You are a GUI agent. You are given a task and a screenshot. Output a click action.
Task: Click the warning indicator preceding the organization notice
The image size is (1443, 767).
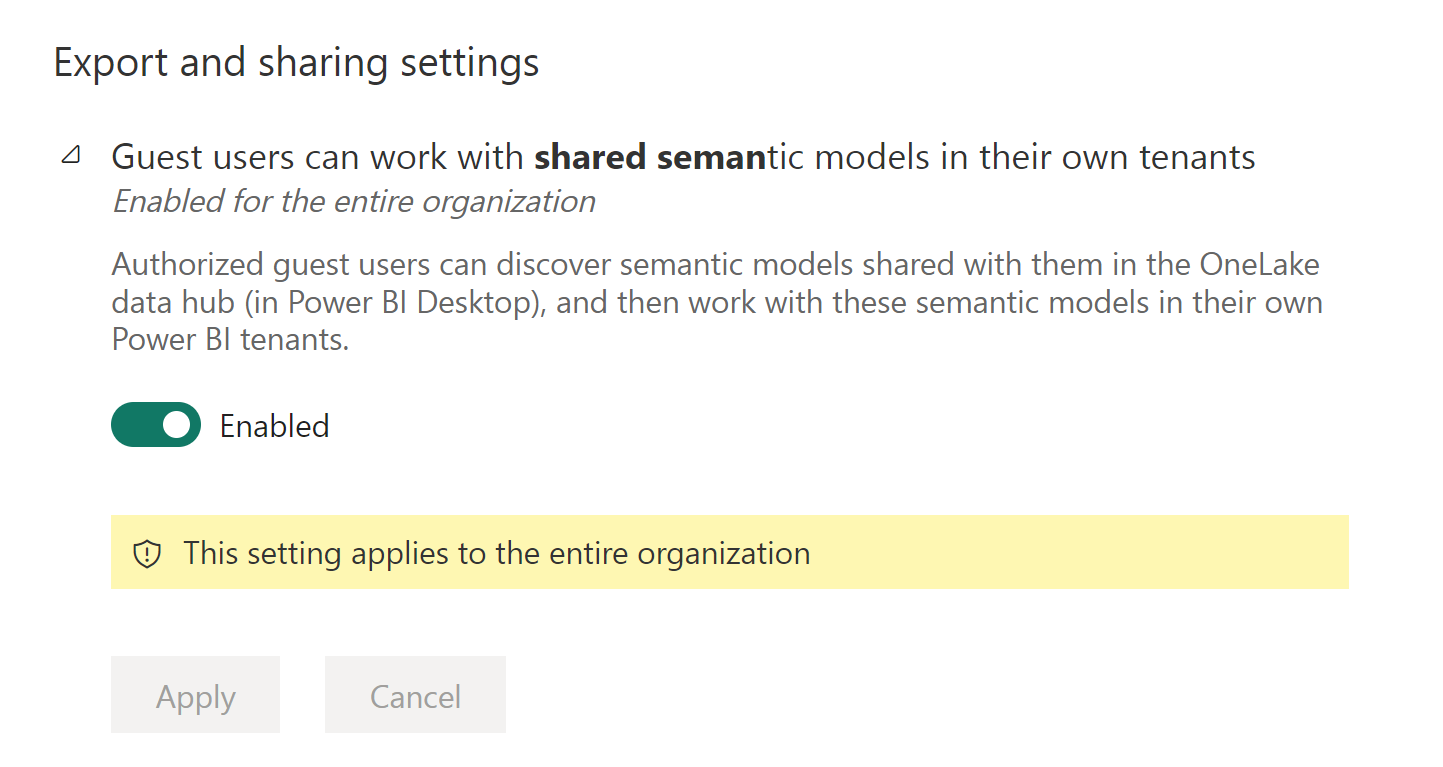tap(146, 553)
